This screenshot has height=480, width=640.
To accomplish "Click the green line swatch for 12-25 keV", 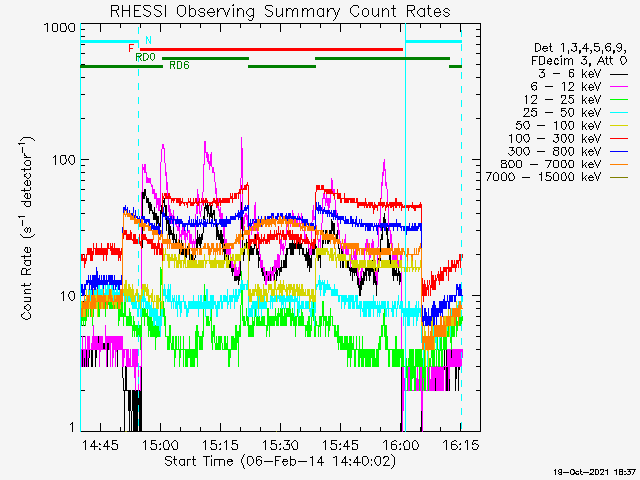I will 619,100.
